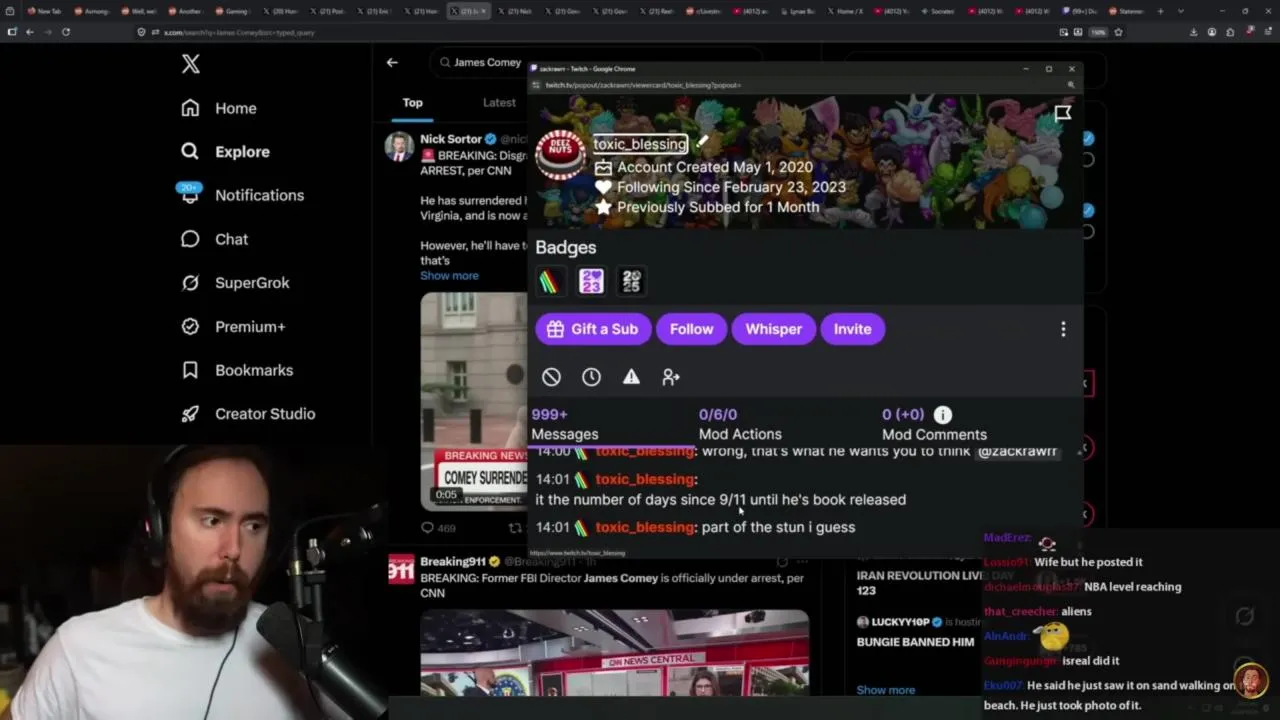Ban toxic_blessing with the ban icon
This screenshot has width=1280, height=720.
551,377
